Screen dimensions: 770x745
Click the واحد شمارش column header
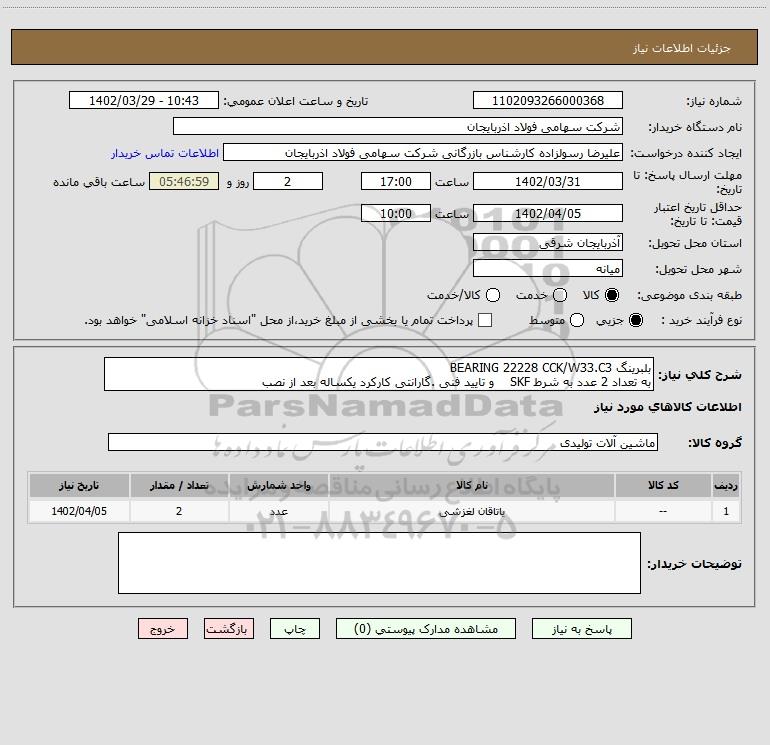(x=278, y=485)
